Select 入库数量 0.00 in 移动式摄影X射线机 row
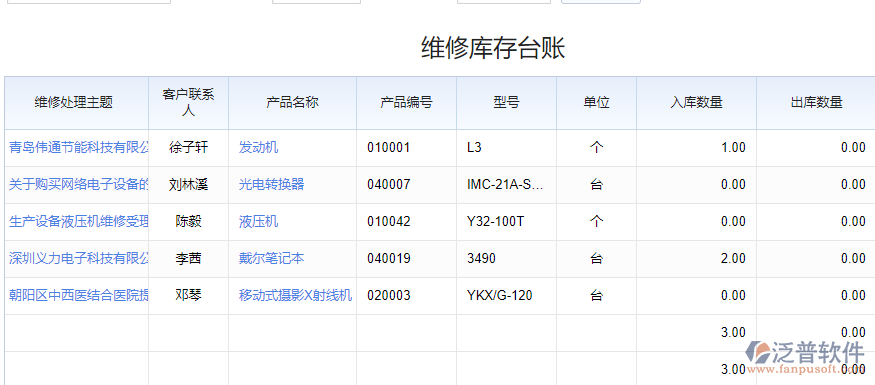The width and height of the screenshot is (875, 385). click(733, 295)
